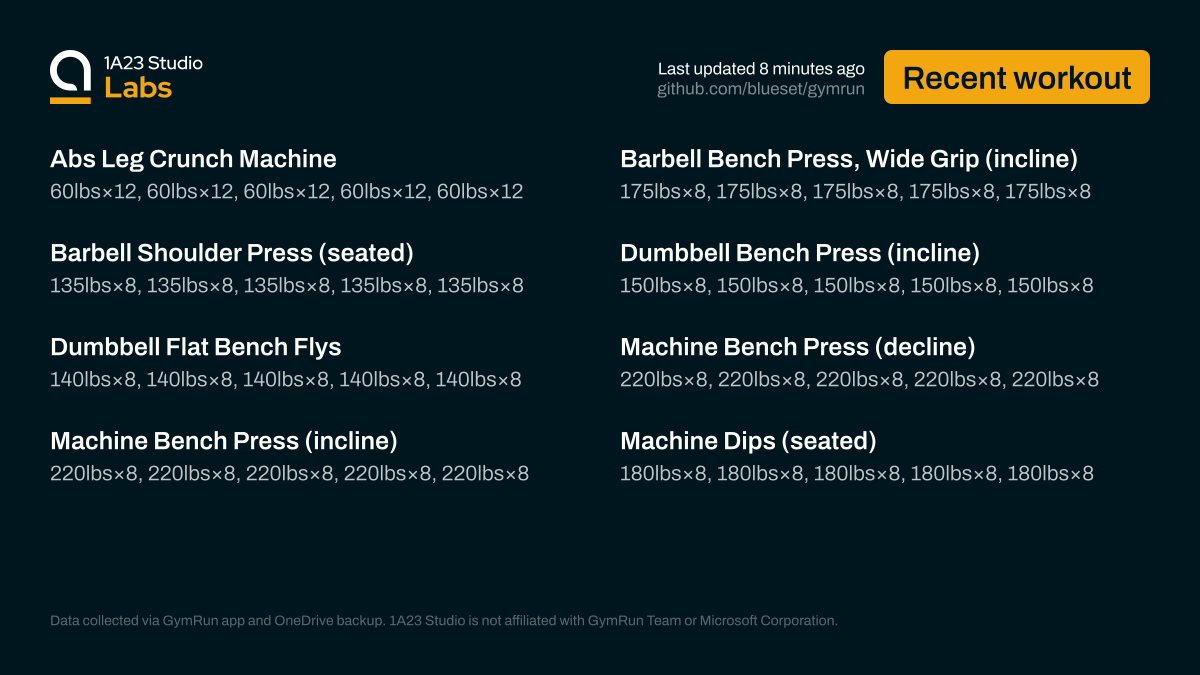Click the 180lbs×8 sets line
This screenshot has height=675, width=1200.
point(856,473)
